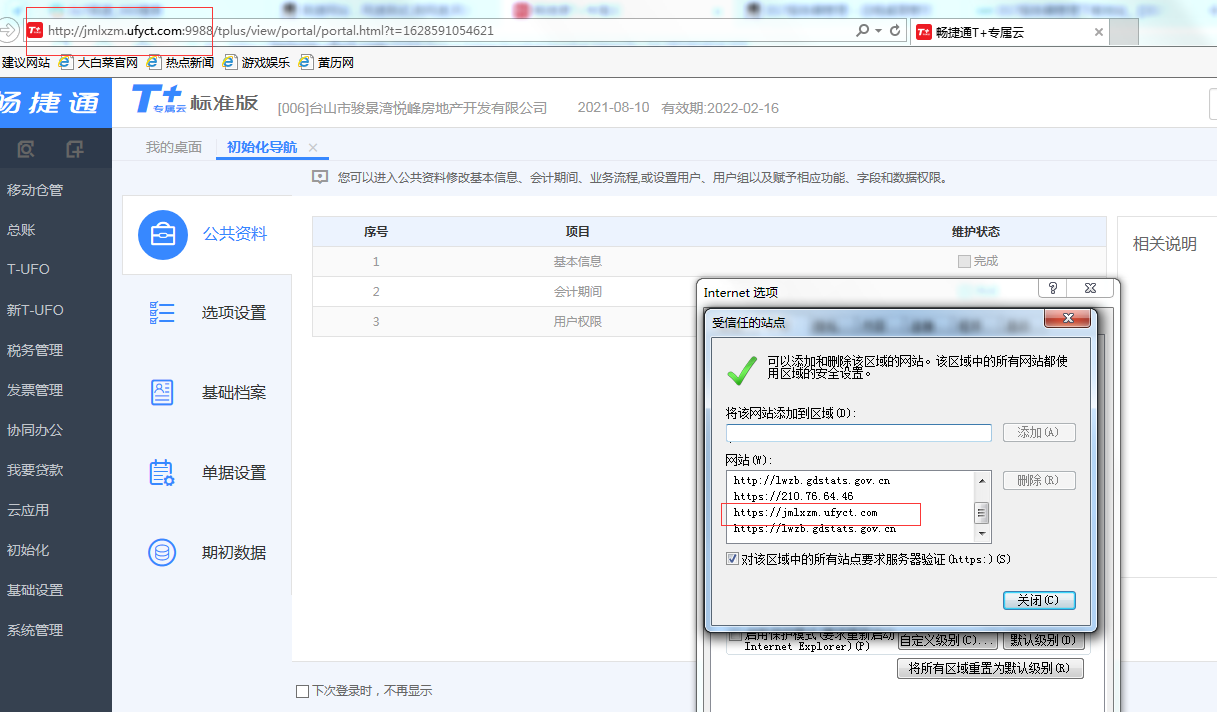Click the browser forward arrow button
This screenshot has width=1217, height=712.
[x=9, y=31]
